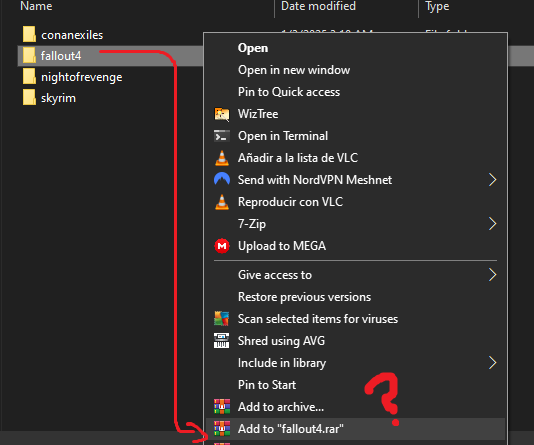The height and width of the screenshot is (445, 534).
Task: Click the AVG scan icon
Action: [x=222, y=319]
